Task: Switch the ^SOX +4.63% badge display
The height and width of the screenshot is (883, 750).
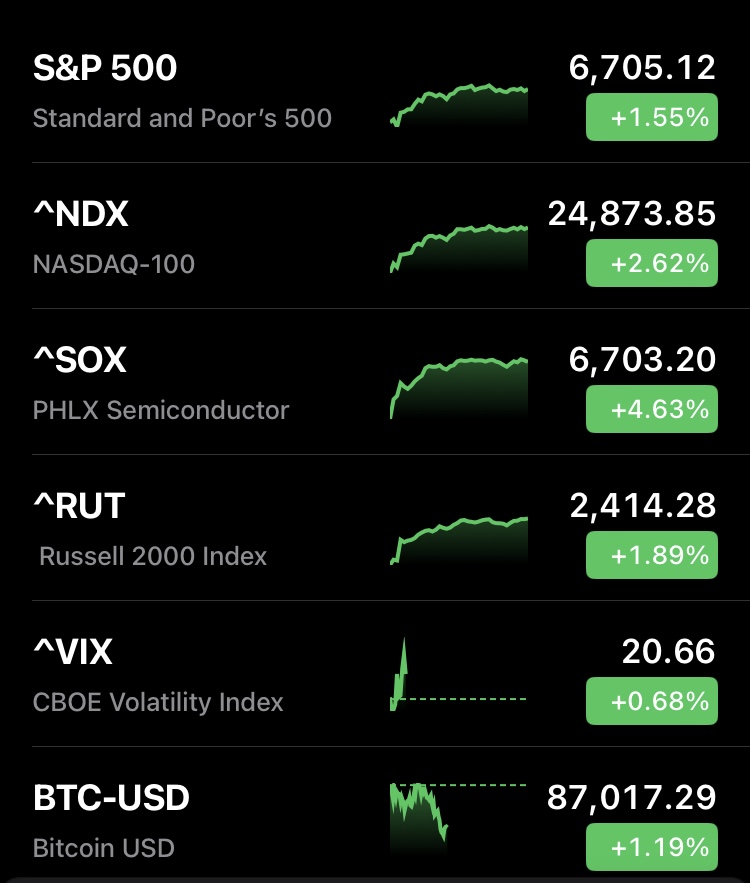Action: click(x=651, y=409)
